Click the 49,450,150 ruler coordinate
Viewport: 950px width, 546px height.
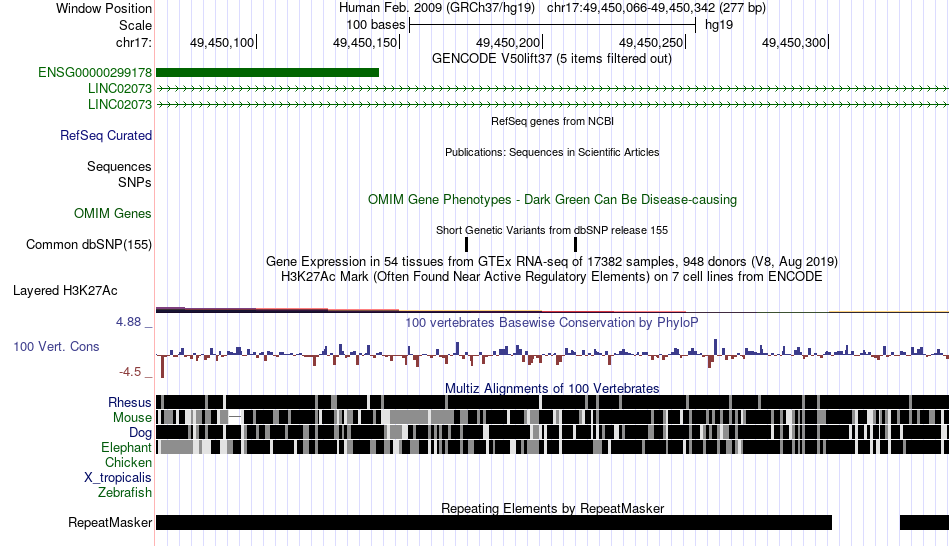pos(365,42)
